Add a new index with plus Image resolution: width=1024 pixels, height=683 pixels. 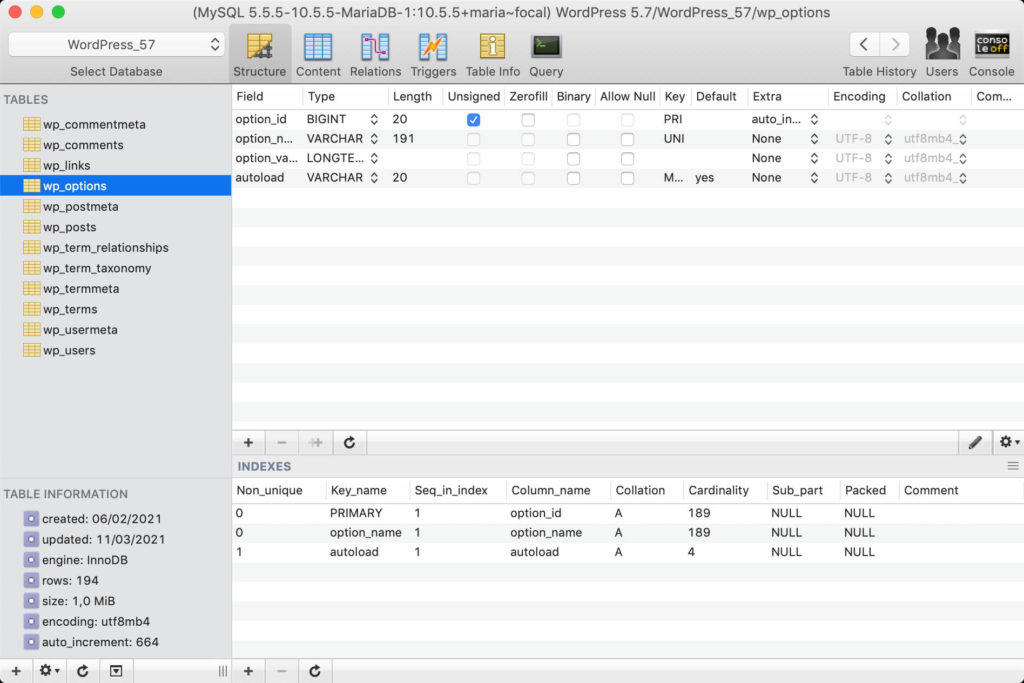pos(248,671)
